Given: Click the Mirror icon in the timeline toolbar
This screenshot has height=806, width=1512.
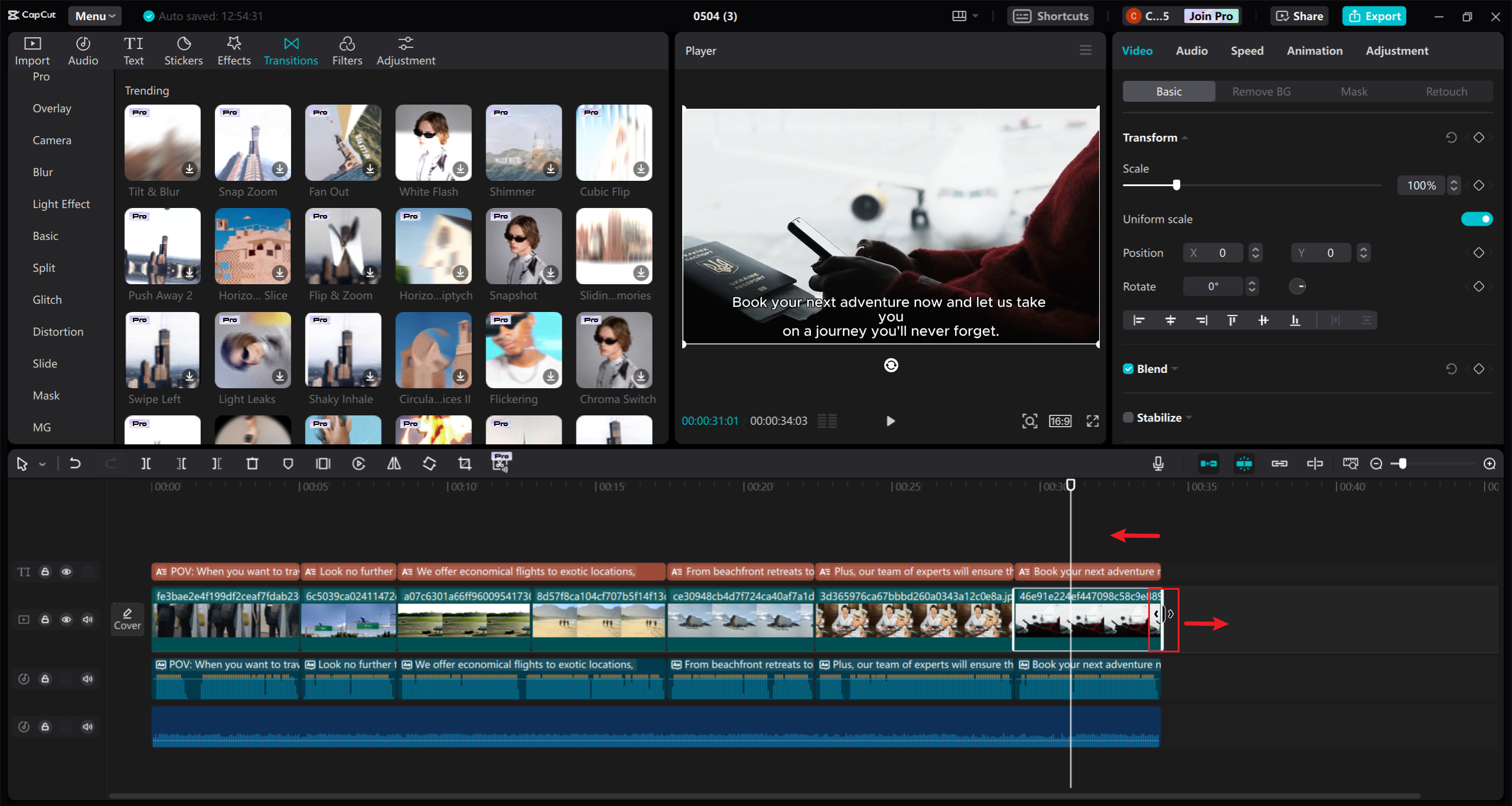Looking at the screenshot, I should coord(394,463).
